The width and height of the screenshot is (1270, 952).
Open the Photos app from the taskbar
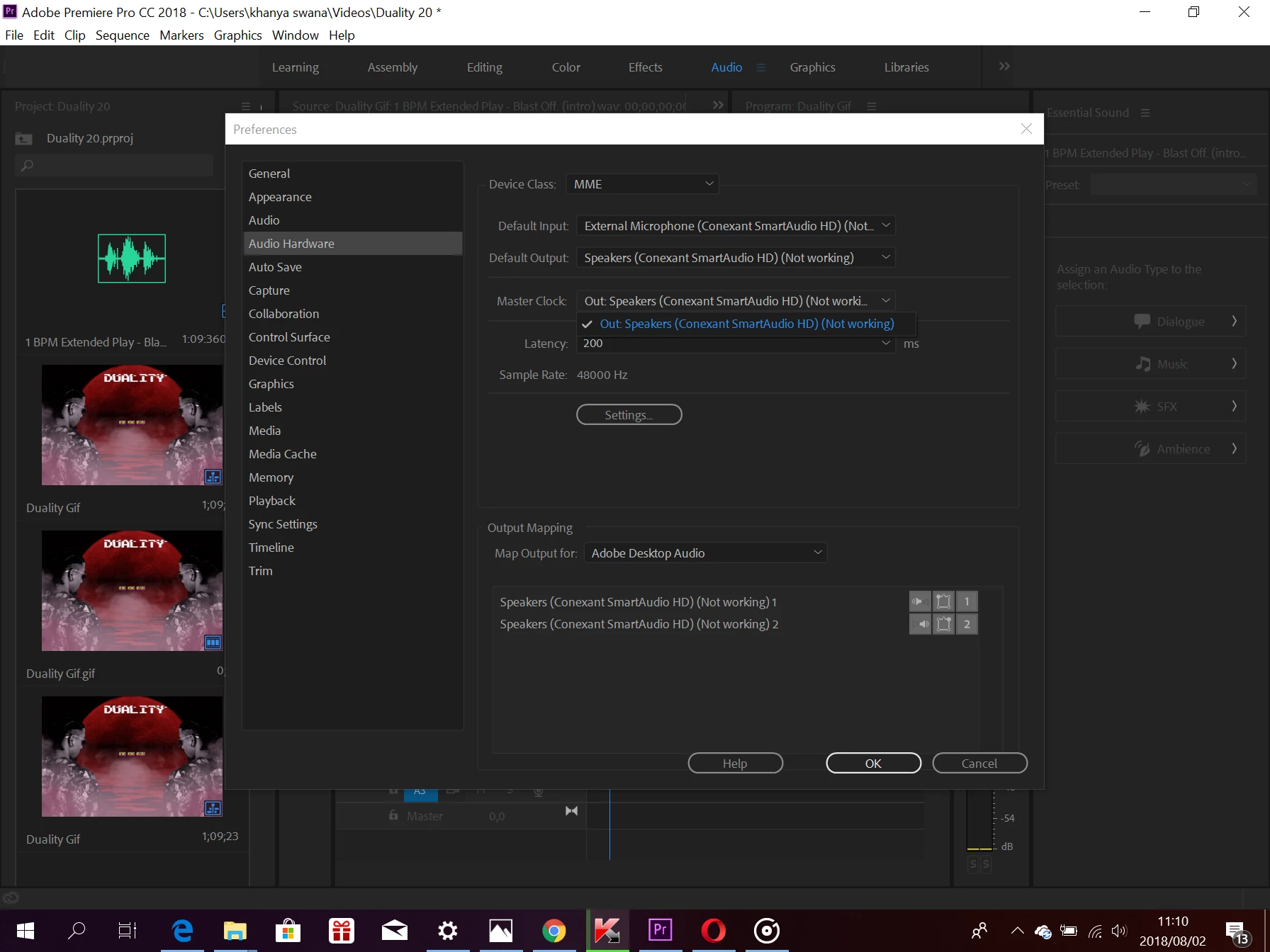pos(501,931)
